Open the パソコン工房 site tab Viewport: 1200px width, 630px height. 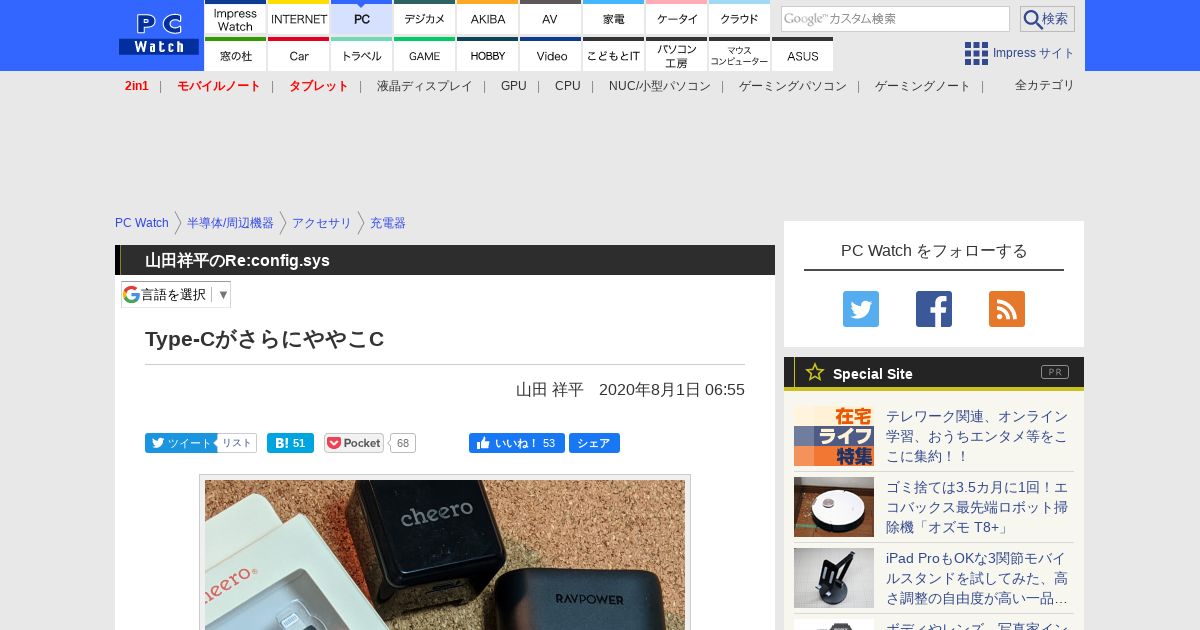tap(677, 54)
